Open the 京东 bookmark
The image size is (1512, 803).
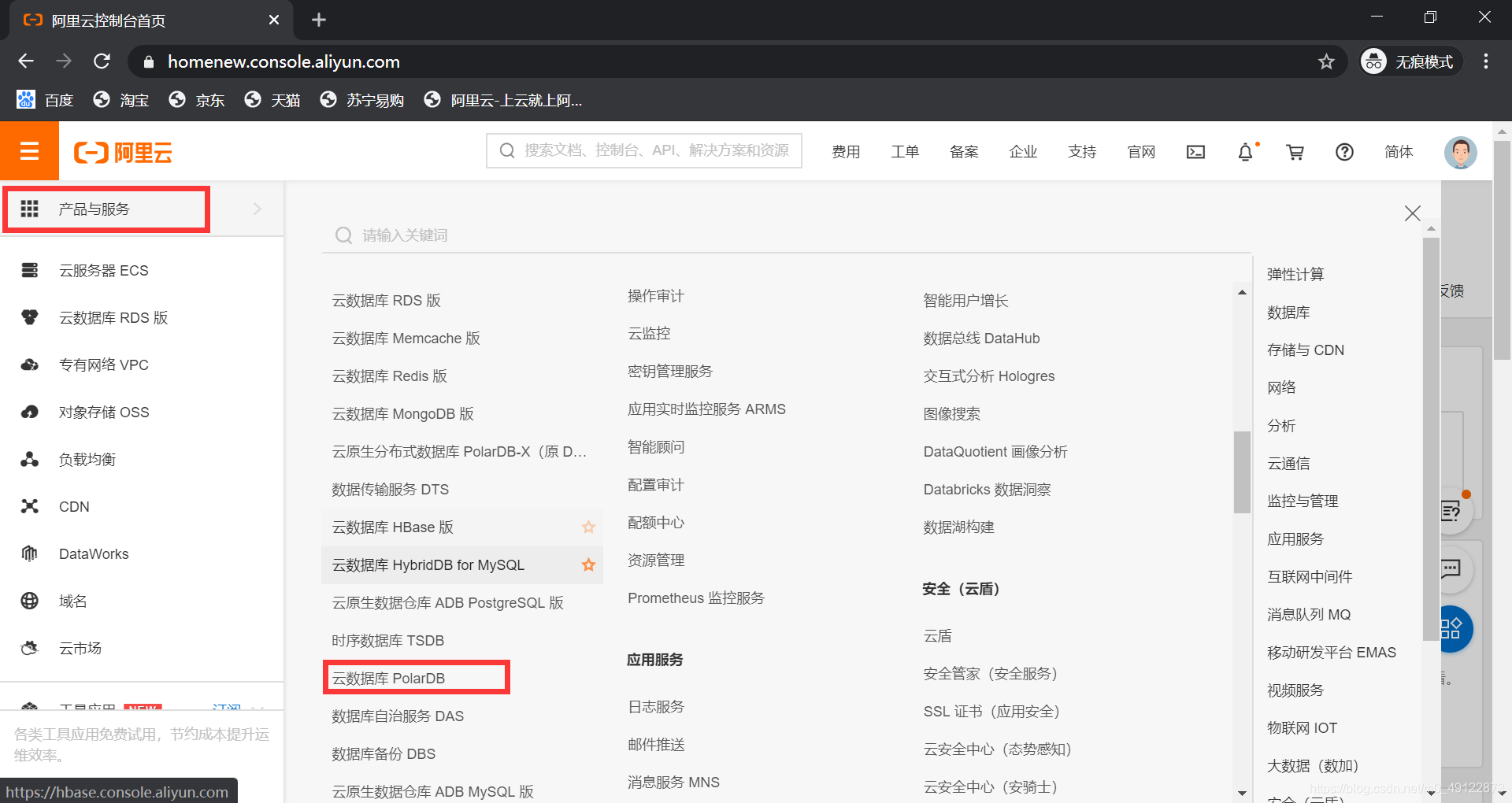pyautogui.click(x=196, y=100)
